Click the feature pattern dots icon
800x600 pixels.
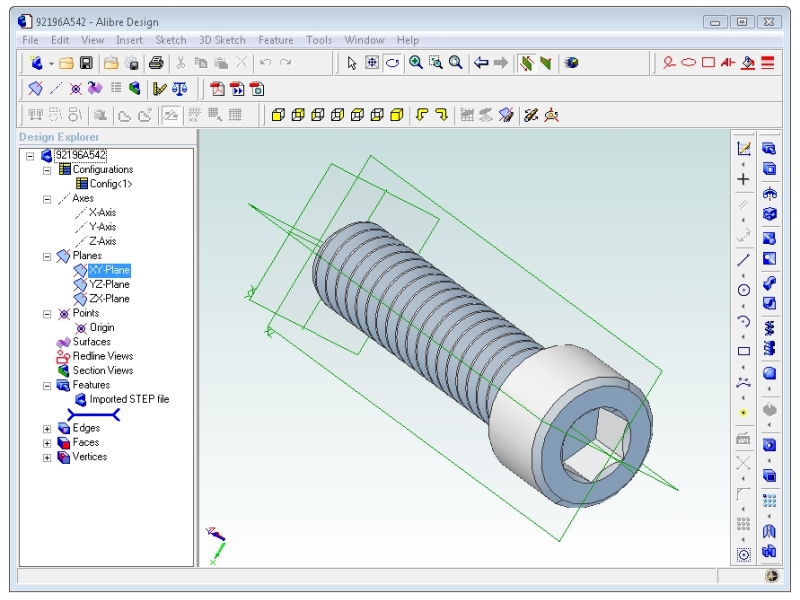769,501
